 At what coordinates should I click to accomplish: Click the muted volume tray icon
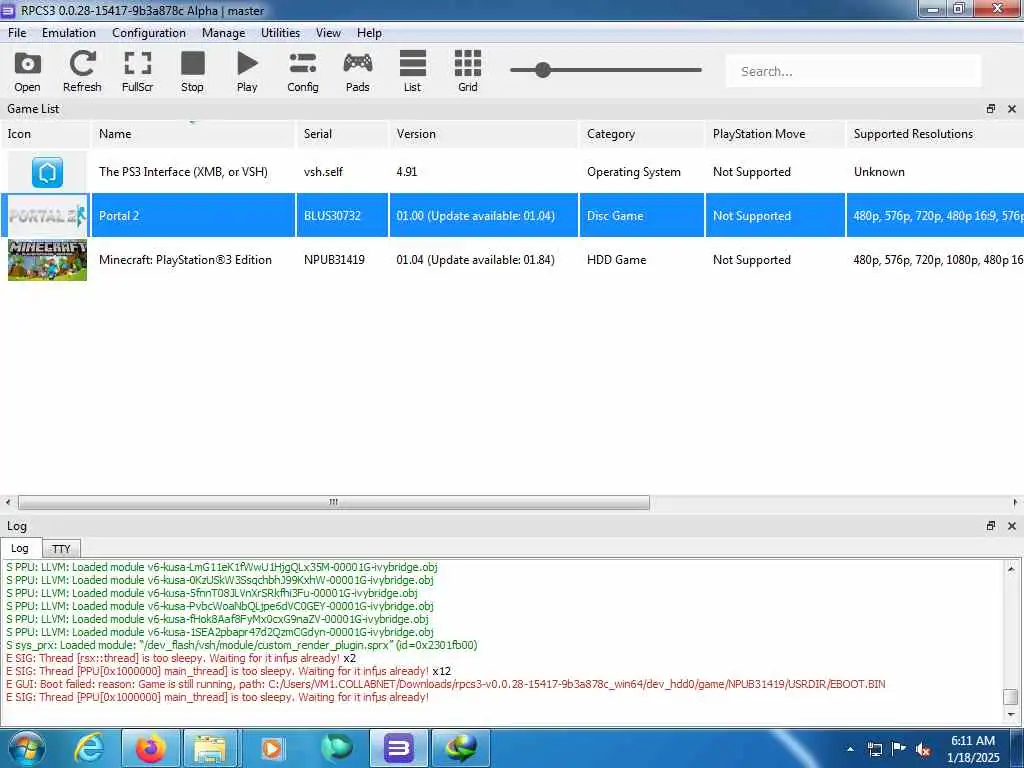tap(923, 750)
